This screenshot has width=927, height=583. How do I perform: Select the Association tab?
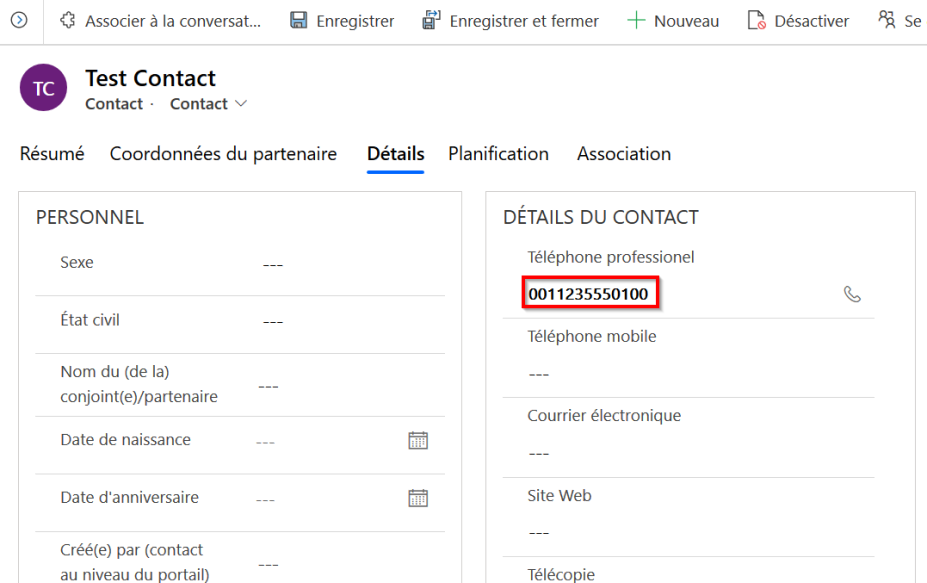[x=623, y=154]
